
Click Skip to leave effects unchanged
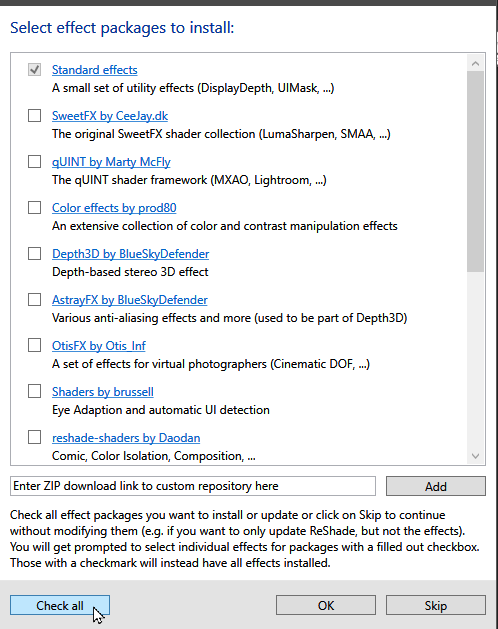click(x=436, y=605)
